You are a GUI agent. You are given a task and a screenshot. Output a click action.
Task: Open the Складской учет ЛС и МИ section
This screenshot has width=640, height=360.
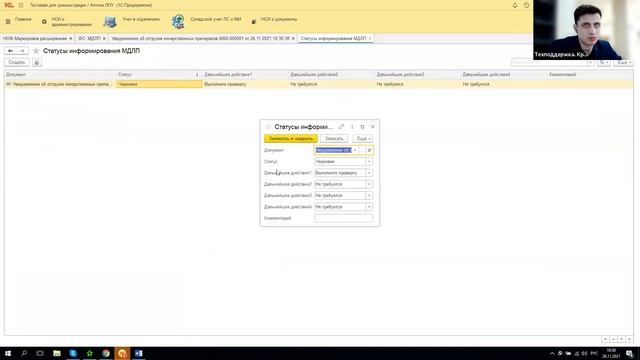tap(216, 19)
